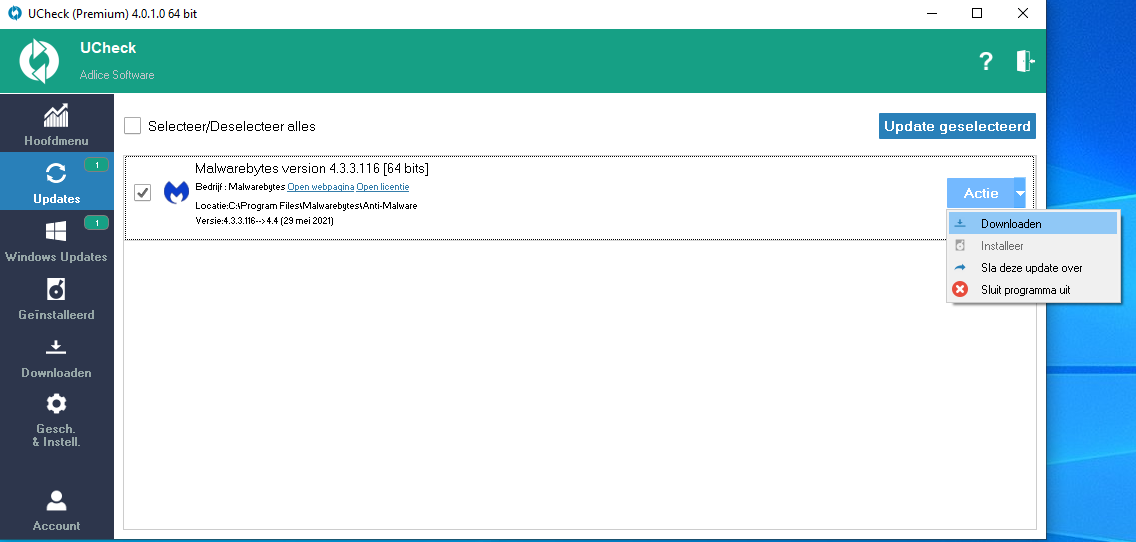Open Gesch. & Instell. settings section
The height and width of the screenshot is (542, 1136).
pos(57,419)
